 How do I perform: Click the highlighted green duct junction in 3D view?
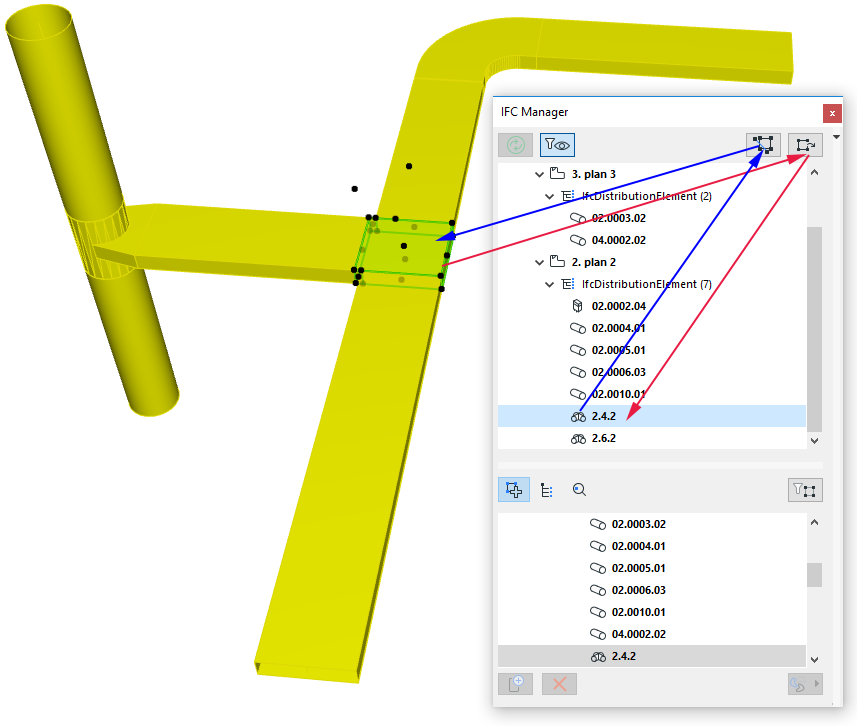(404, 251)
